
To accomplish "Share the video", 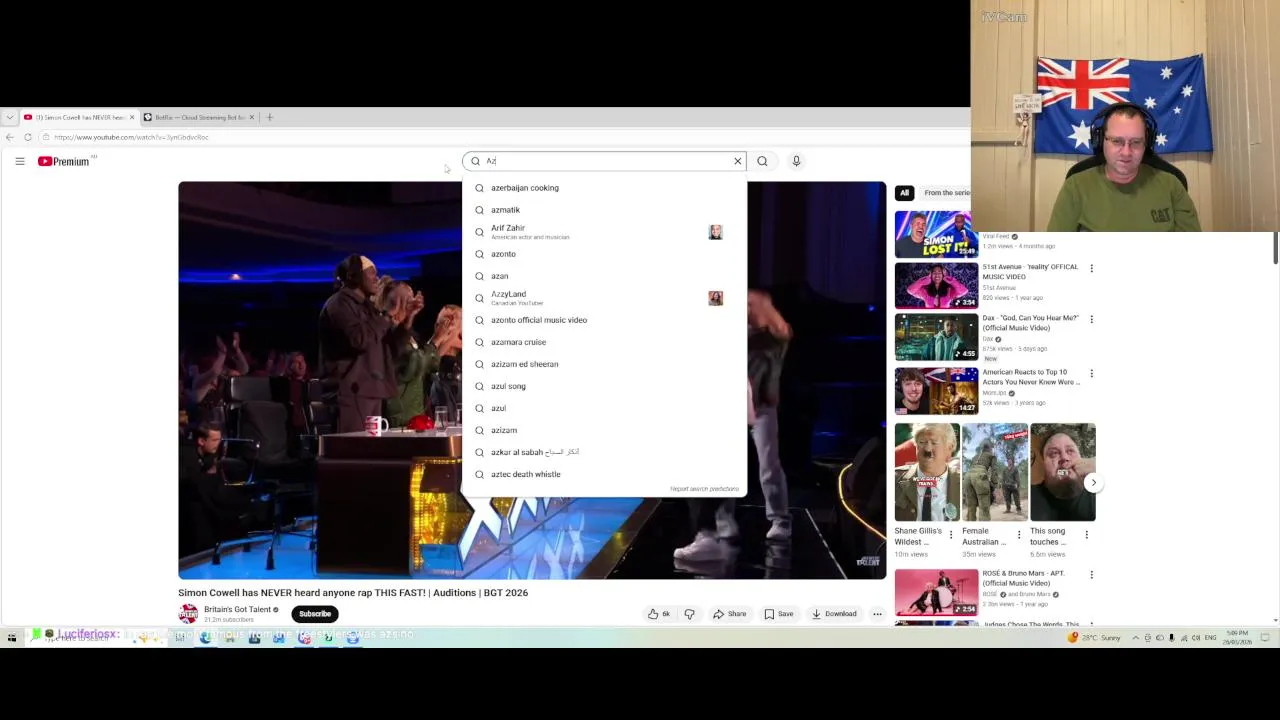I will pos(729,614).
